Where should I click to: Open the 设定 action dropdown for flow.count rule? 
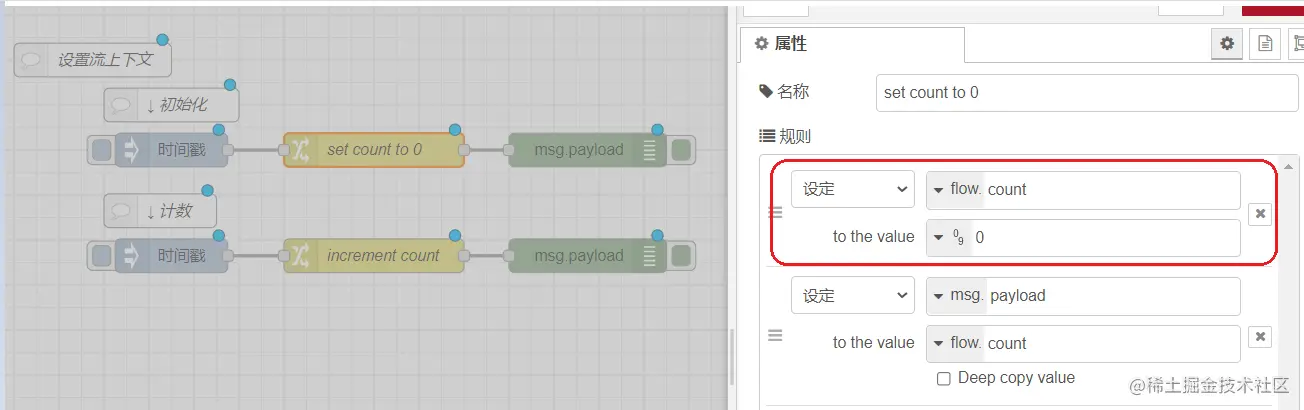pyautogui.click(x=853, y=189)
